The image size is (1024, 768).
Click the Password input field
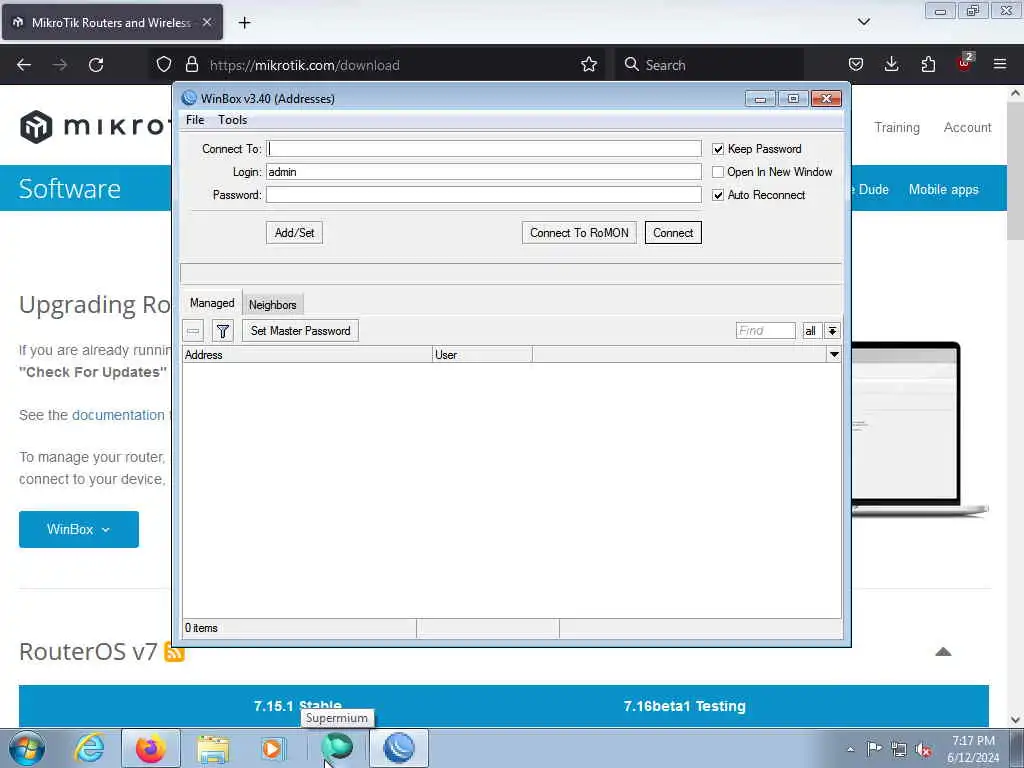click(x=483, y=195)
